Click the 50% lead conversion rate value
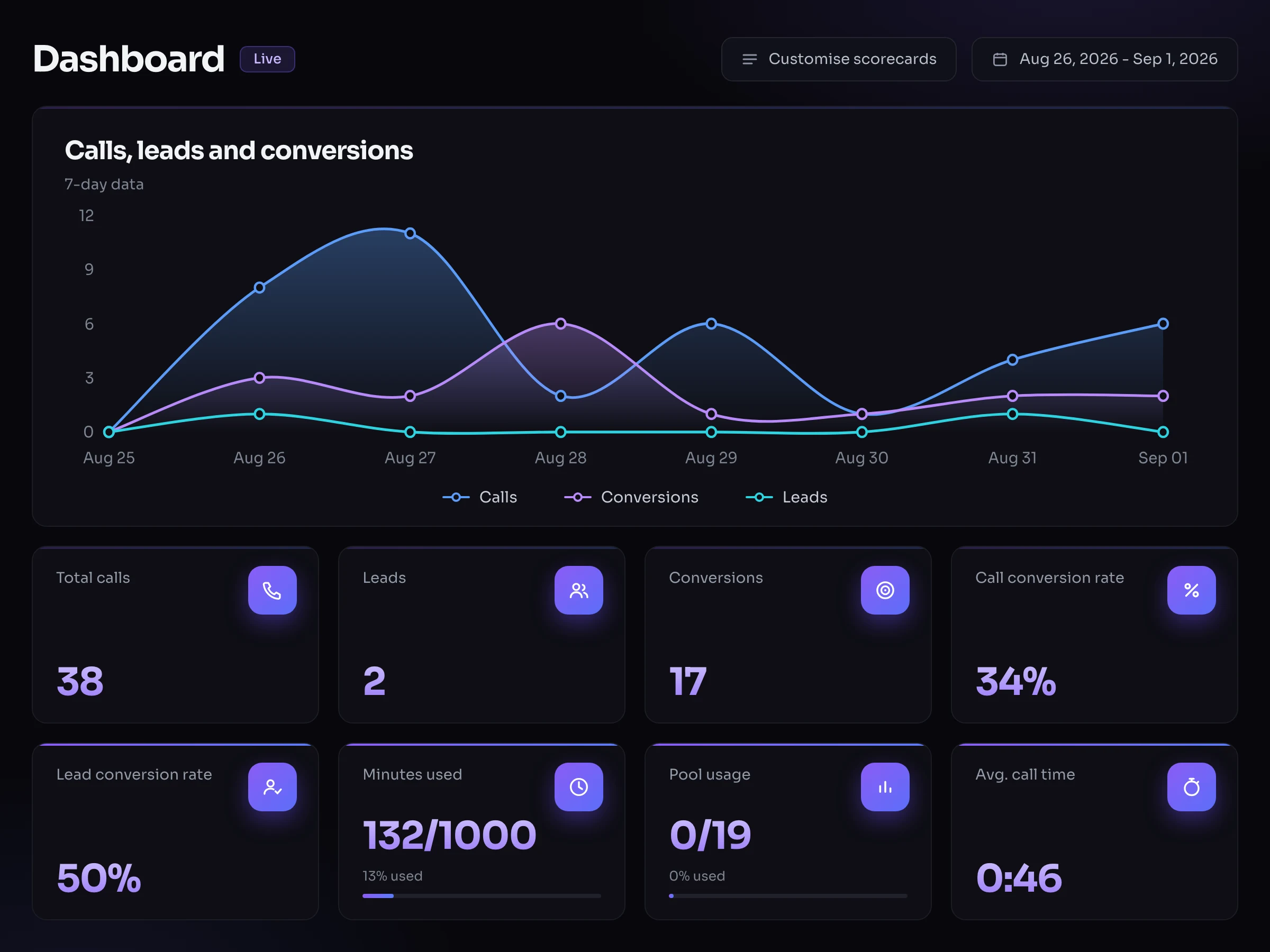The image size is (1270, 952). pyautogui.click(x=99, y=878)
